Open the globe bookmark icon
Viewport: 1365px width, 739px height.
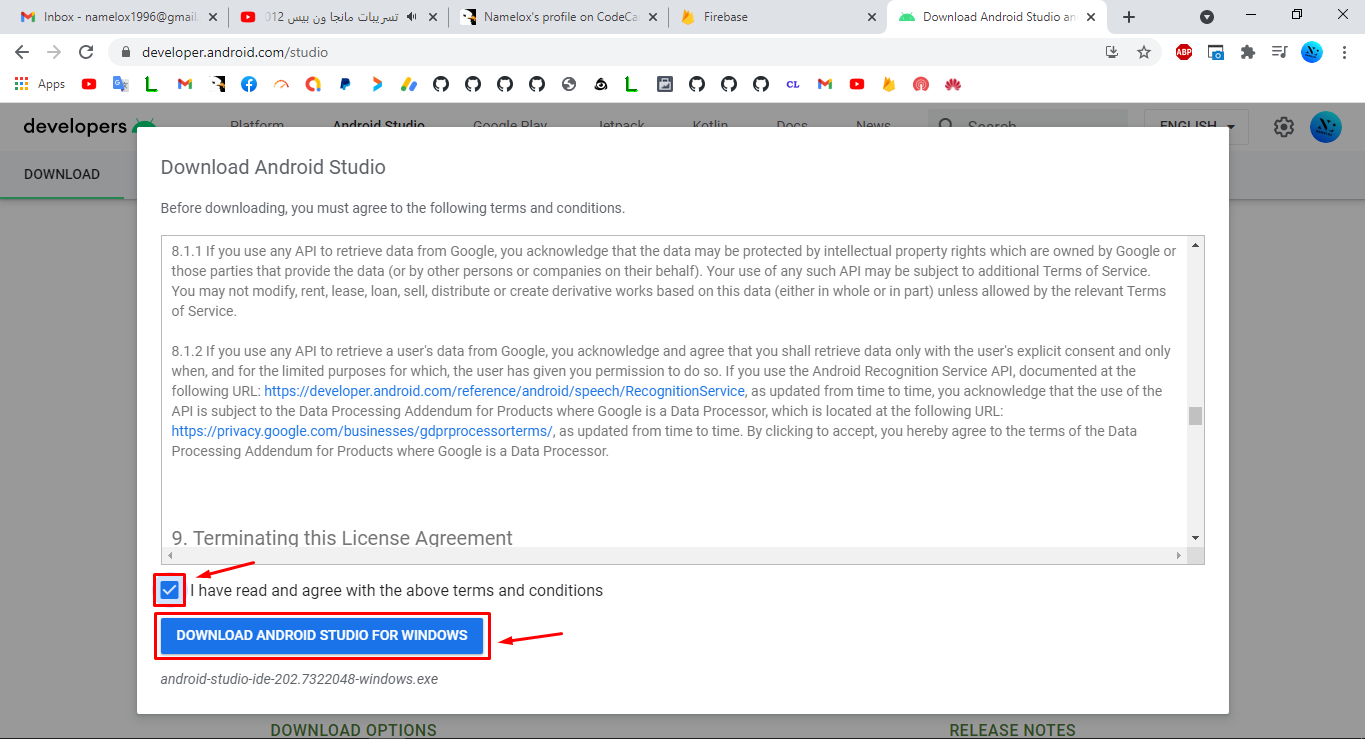(569, 85)
